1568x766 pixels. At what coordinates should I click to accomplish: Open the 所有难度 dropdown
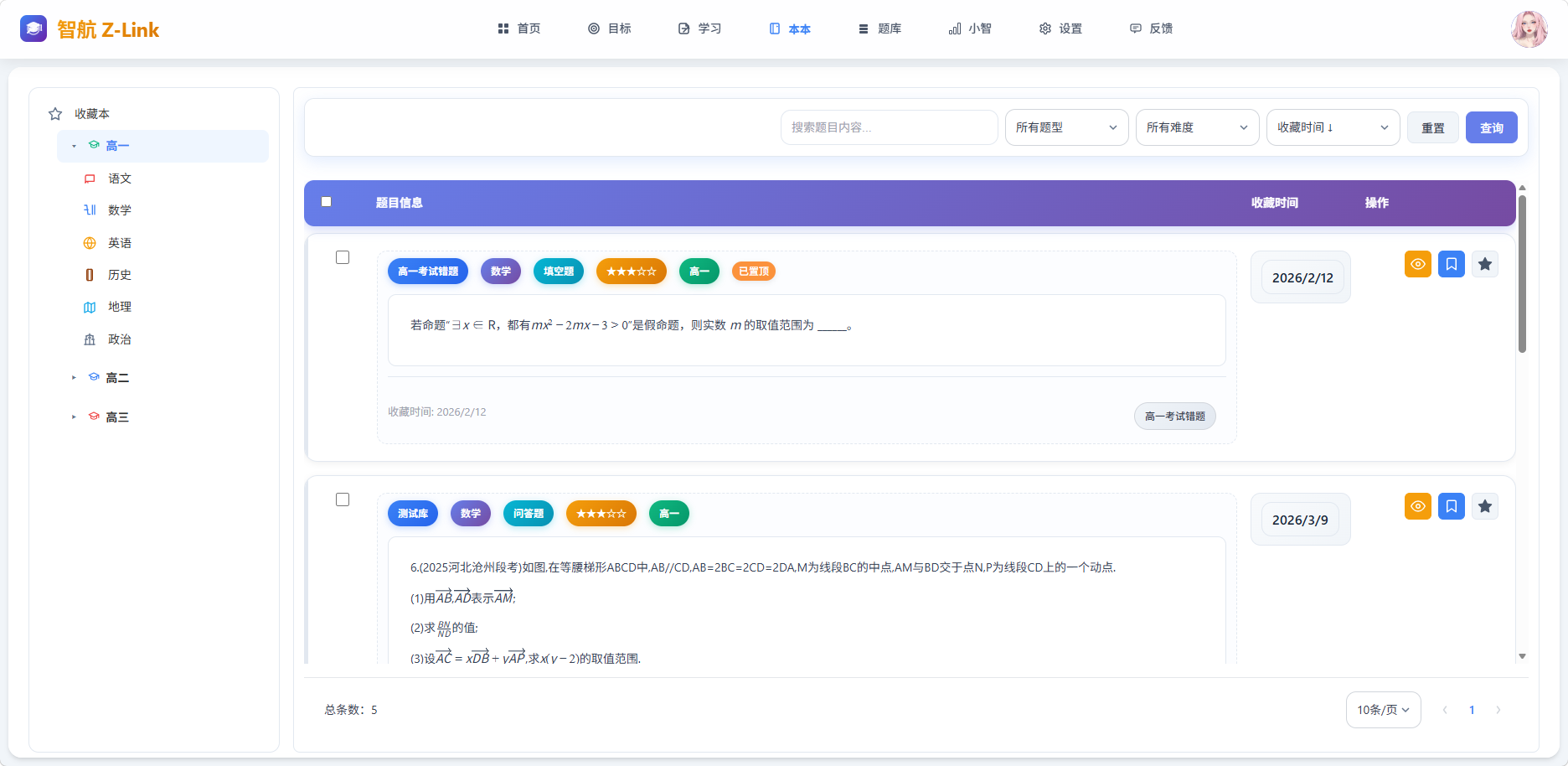tap(1197, 127)
